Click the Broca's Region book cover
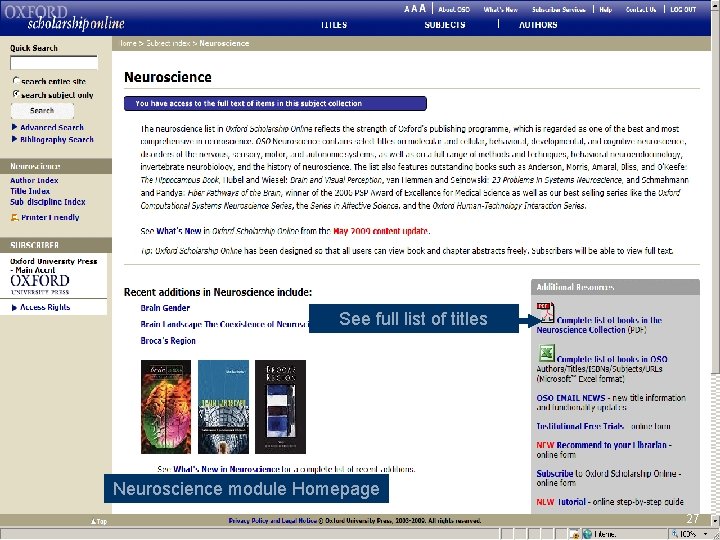 coord(281,407)
